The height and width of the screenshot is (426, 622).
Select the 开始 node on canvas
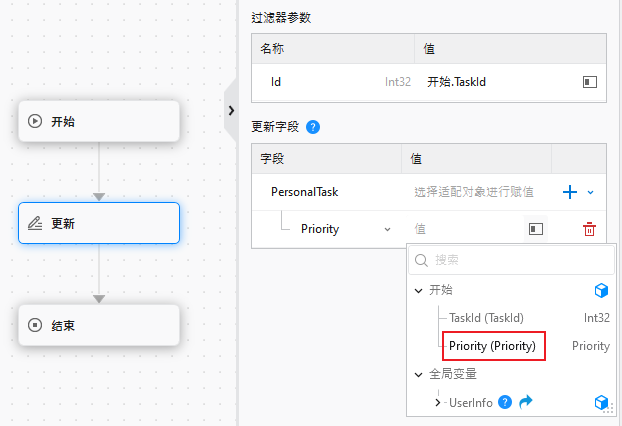point(99,121)
